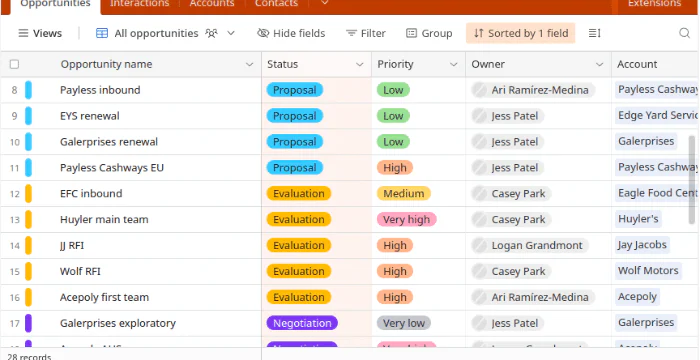Click the Low priority tag in row 10

click(393, 142)
